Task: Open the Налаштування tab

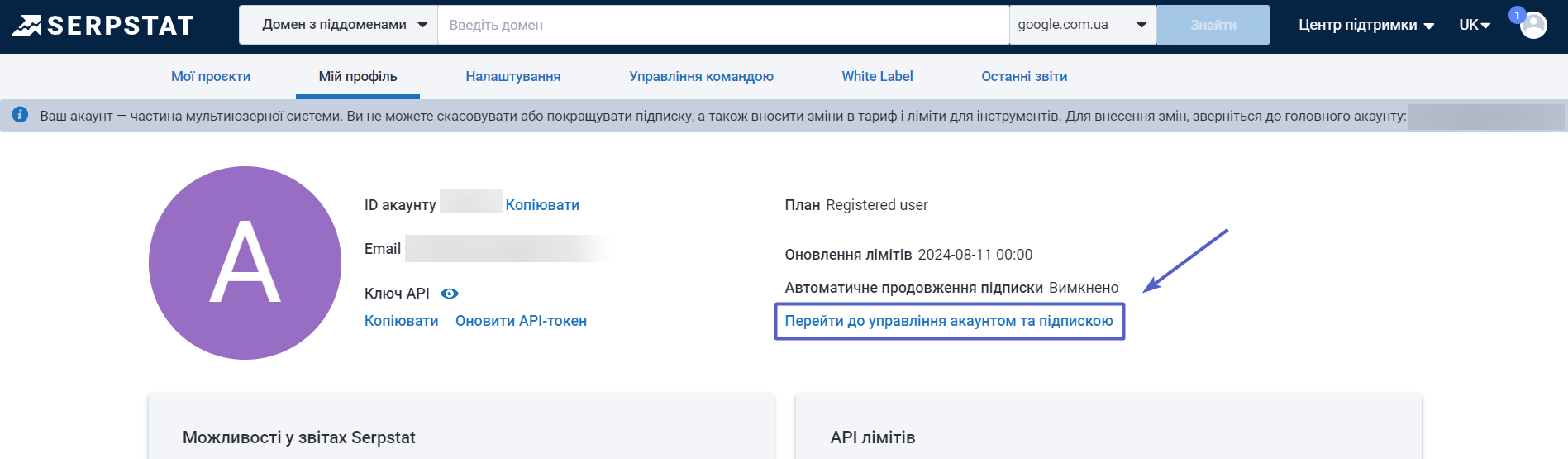Action: coord(512,76)
